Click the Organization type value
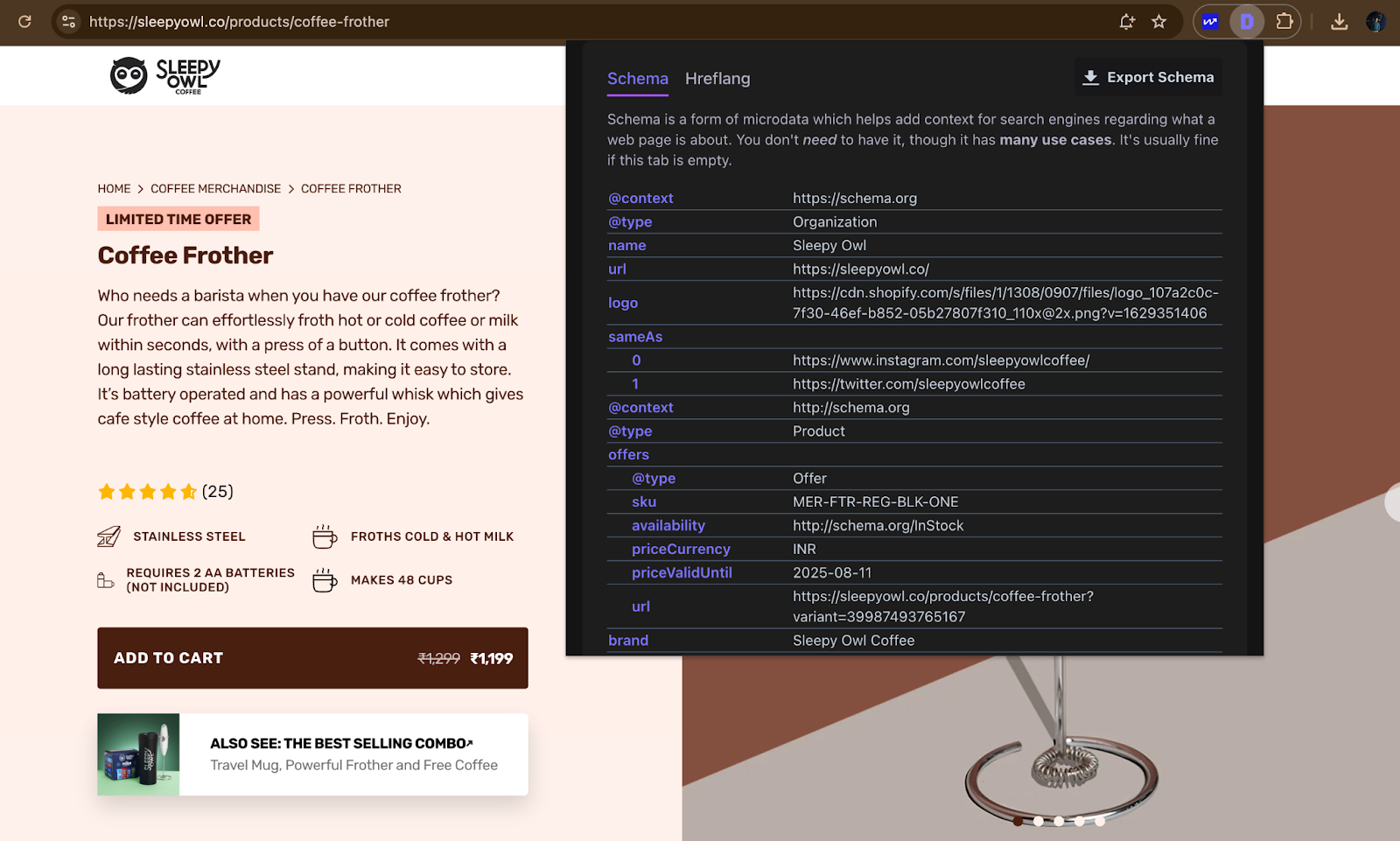This screenshot has width=1400, height=841. point(835,222)
